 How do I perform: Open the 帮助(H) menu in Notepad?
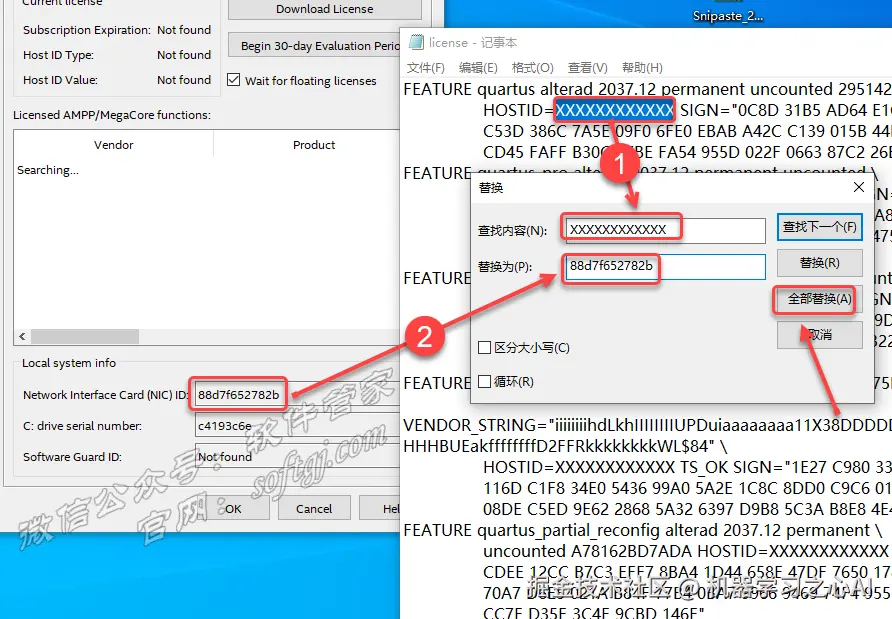click(642, 68)
